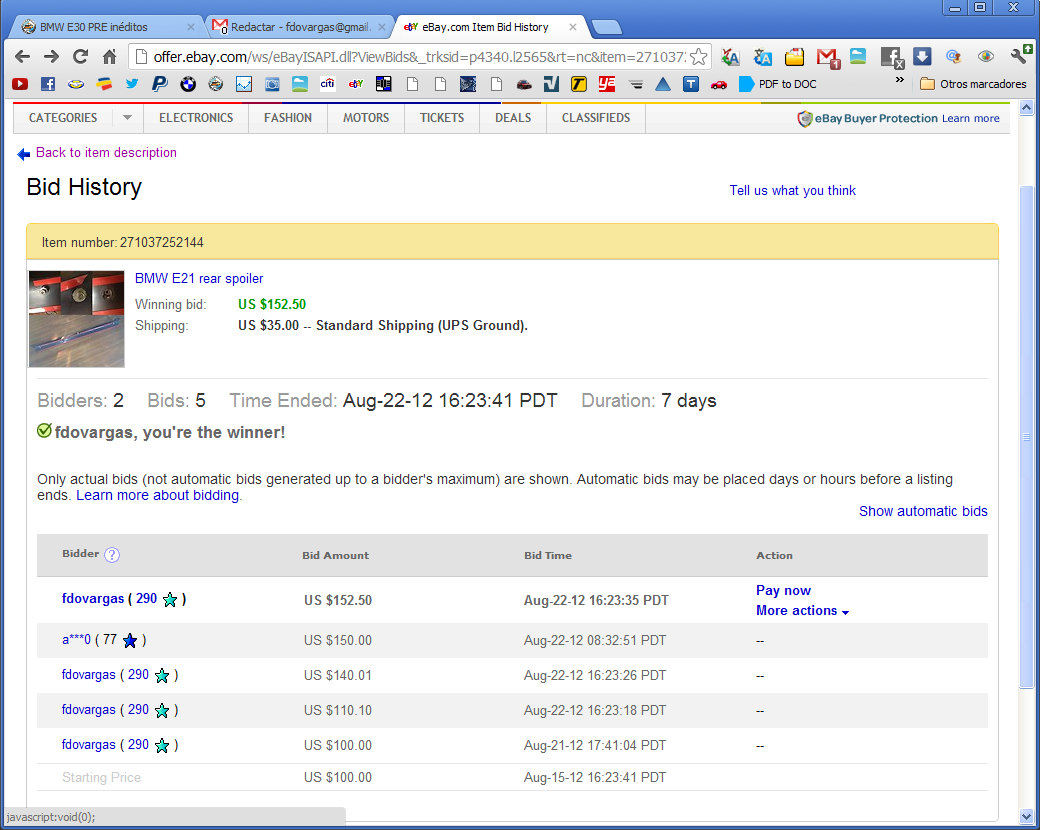Click Show automatic bids link

click(923, 511)
